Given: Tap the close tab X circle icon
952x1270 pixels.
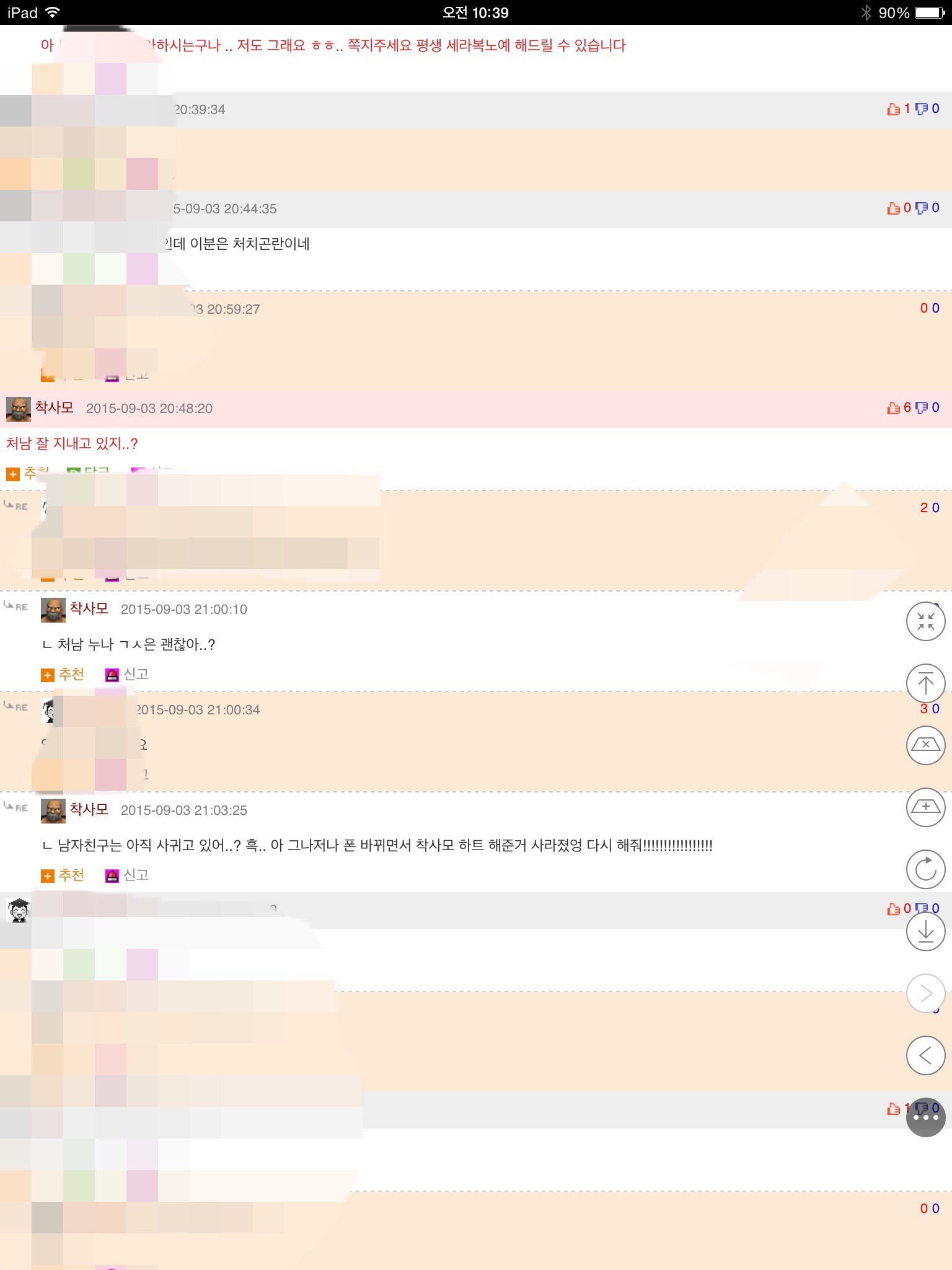Looking at the screenshot, I should pos(925,745).
